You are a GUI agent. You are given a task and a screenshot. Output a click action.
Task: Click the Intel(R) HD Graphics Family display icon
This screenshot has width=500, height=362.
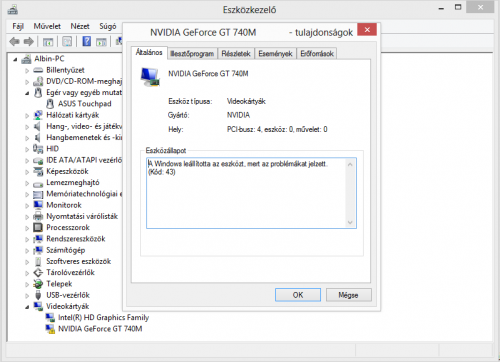pyautogui.click(x=50, y=317)
